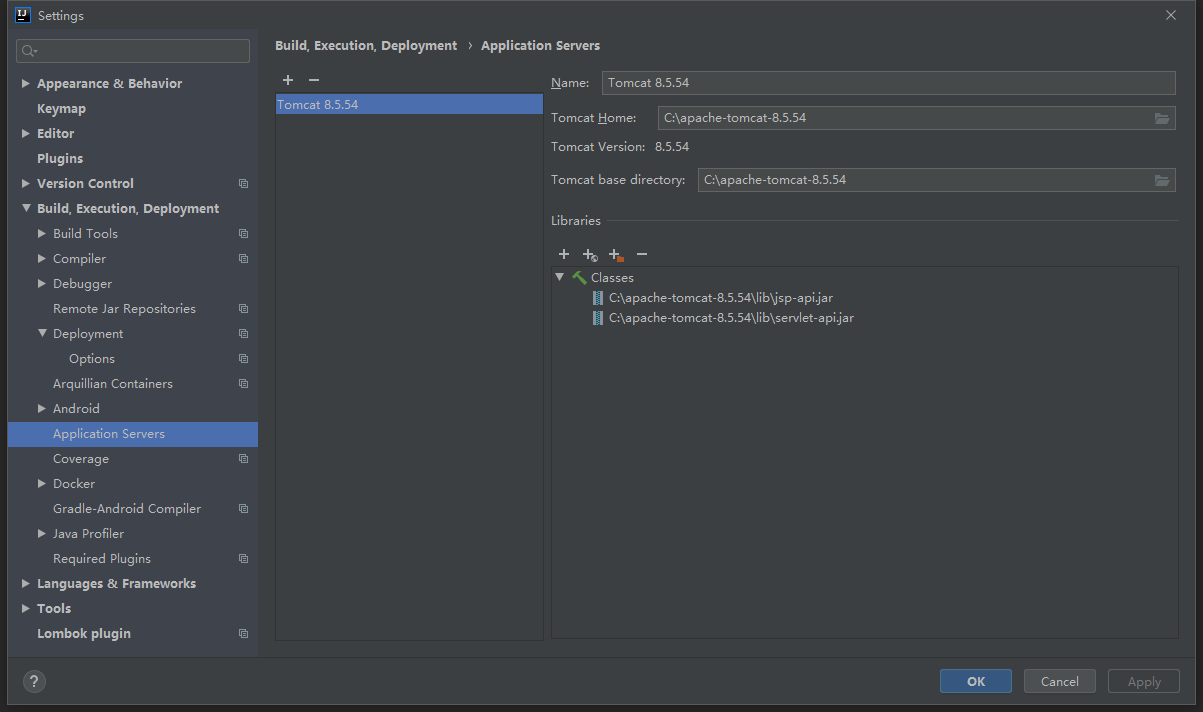Click the Apply button
The height and width of the screenshot is (712, 1203).
click(1144, 681)
